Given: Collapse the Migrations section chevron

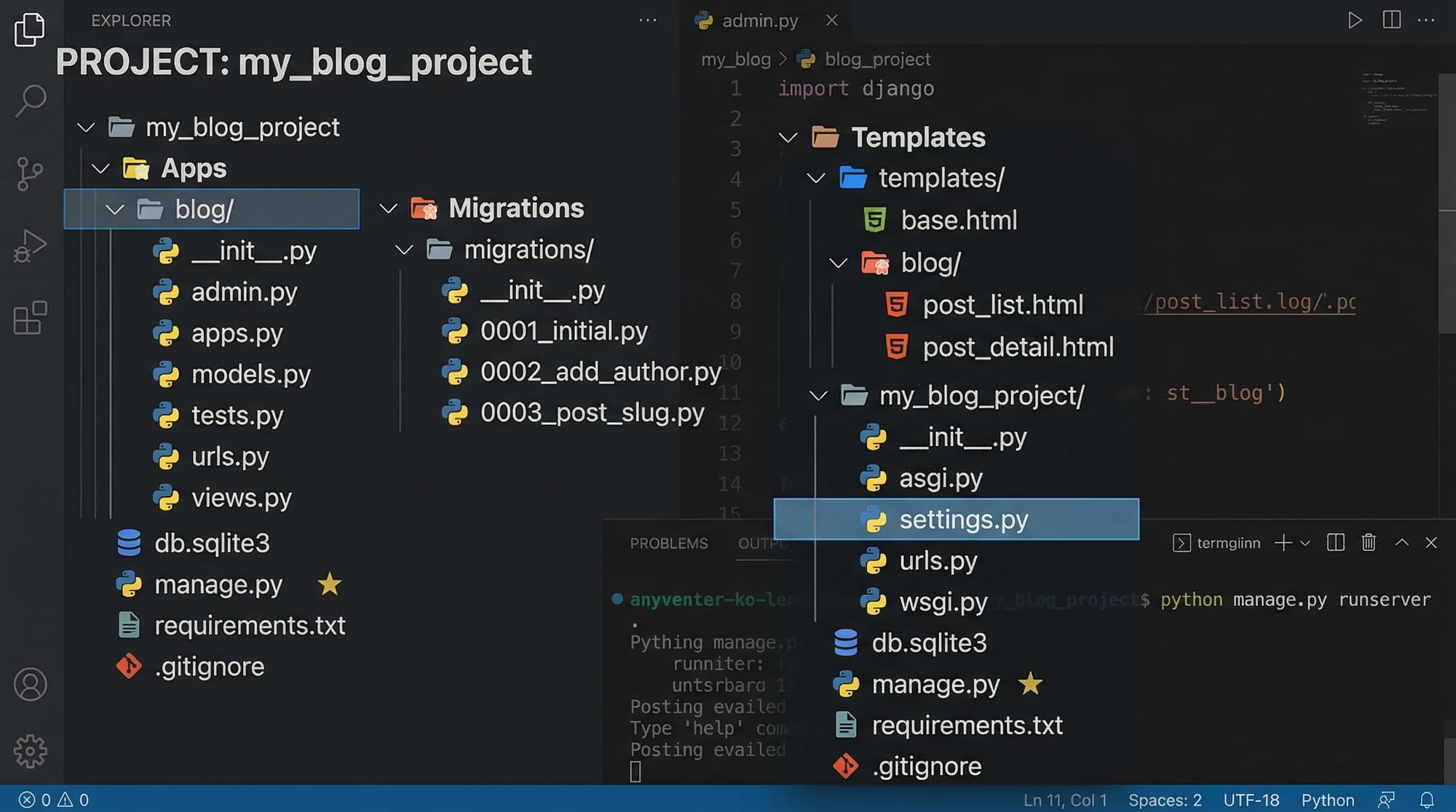Looking at the screenshot, I should [x=388, y=209].
